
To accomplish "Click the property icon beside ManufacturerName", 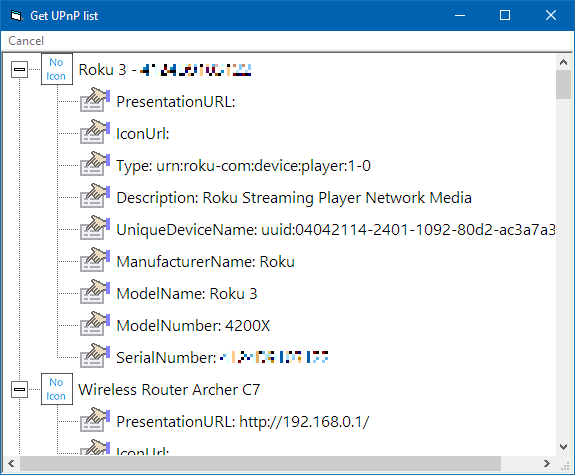I will coord(95,260).
